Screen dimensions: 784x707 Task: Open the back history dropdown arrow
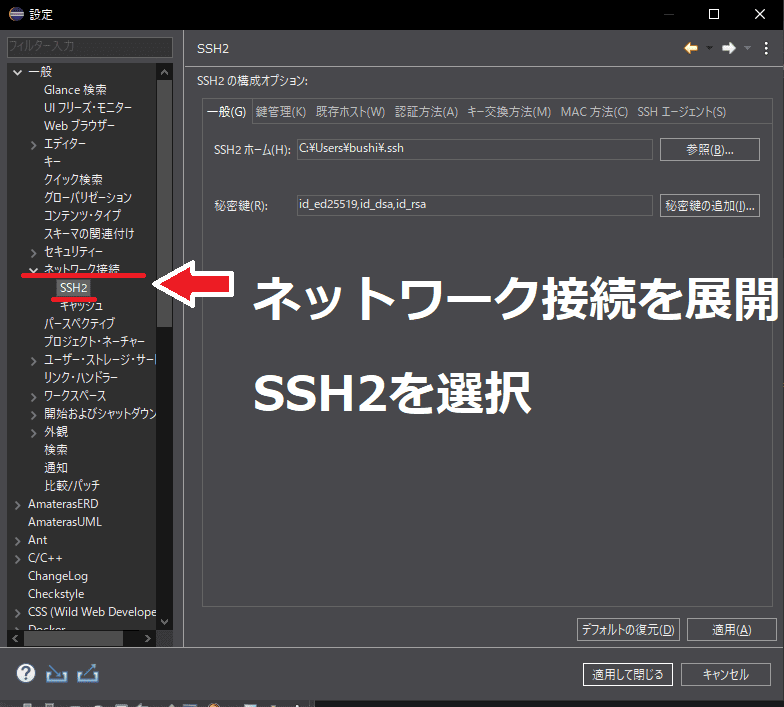pos(709,48)
